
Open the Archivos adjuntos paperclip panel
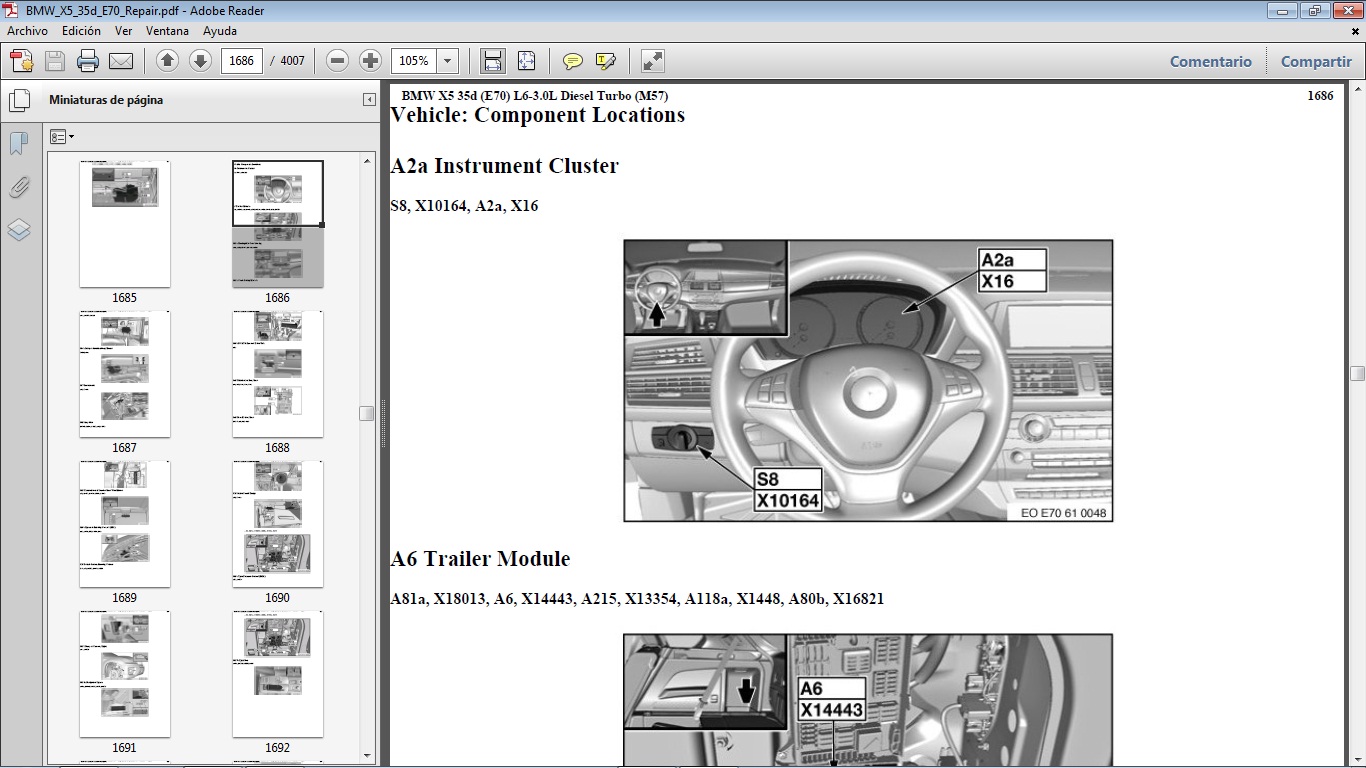19,186
